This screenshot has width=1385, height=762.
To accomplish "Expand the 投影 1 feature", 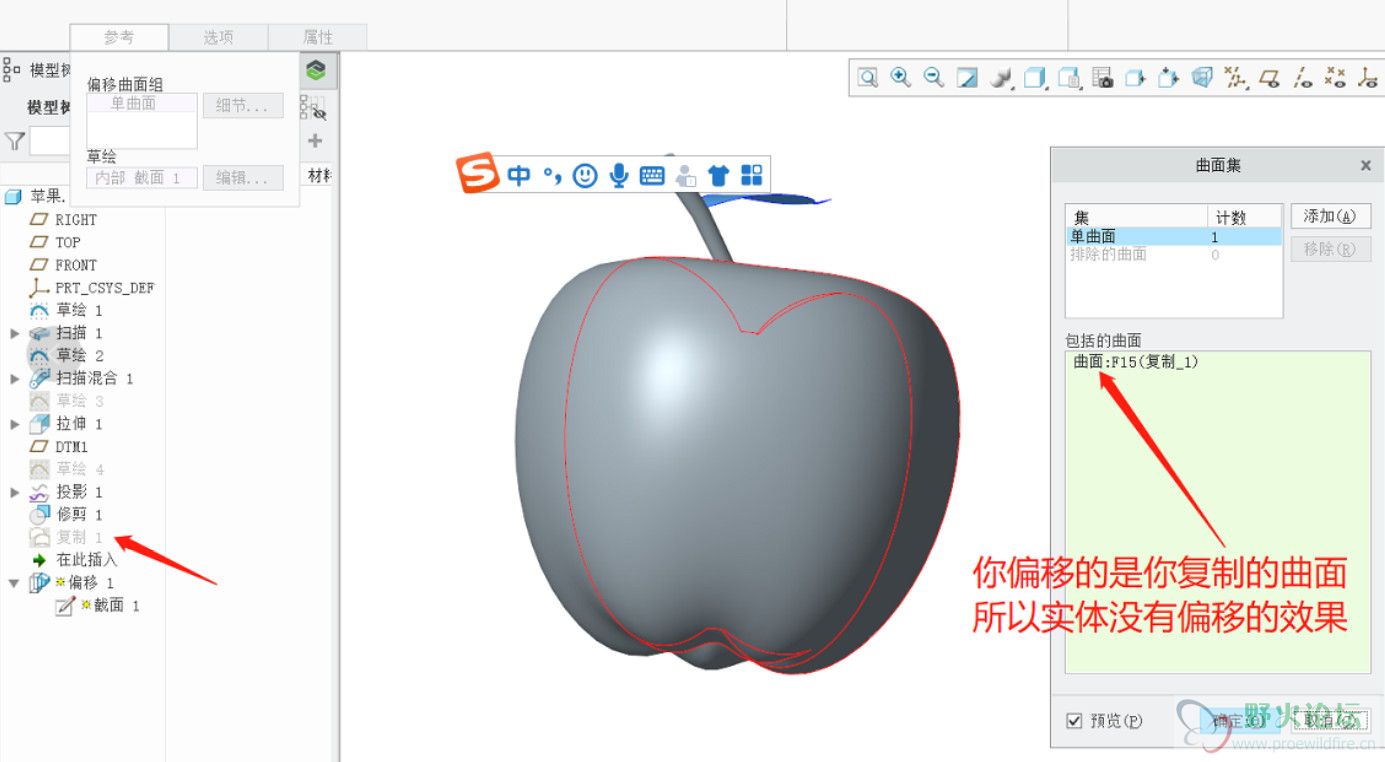I will click(x=14, y=492).
